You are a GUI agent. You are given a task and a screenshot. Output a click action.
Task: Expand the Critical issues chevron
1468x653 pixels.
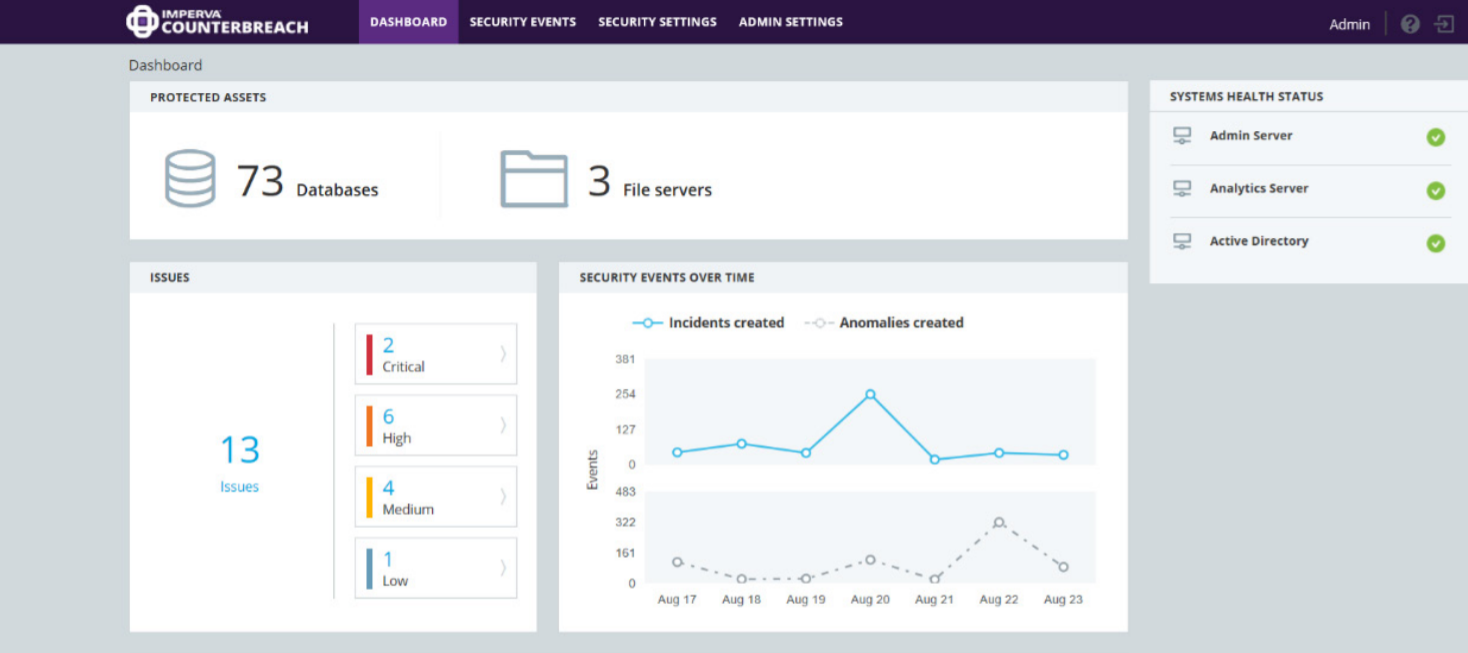(503, 354)
